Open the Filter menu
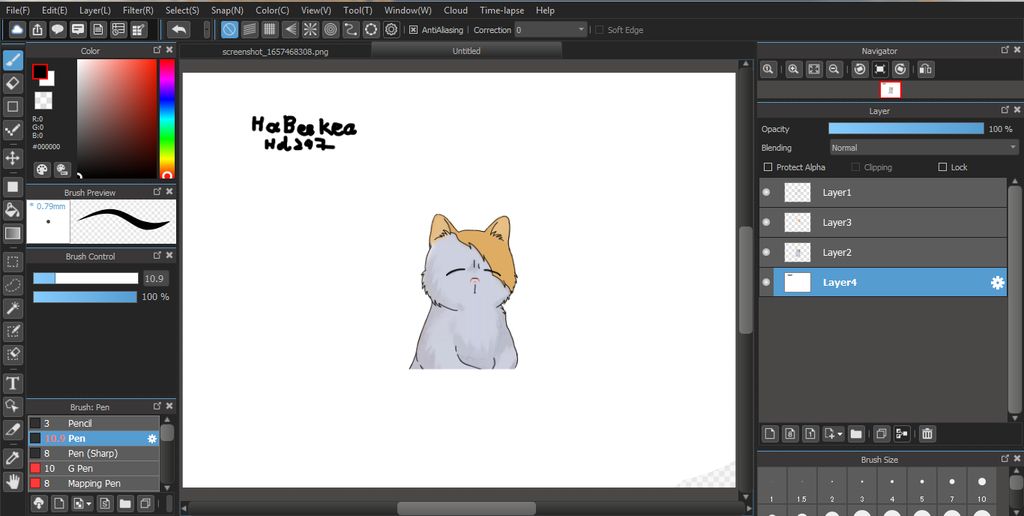The image size is (1024, 516). 138,10
